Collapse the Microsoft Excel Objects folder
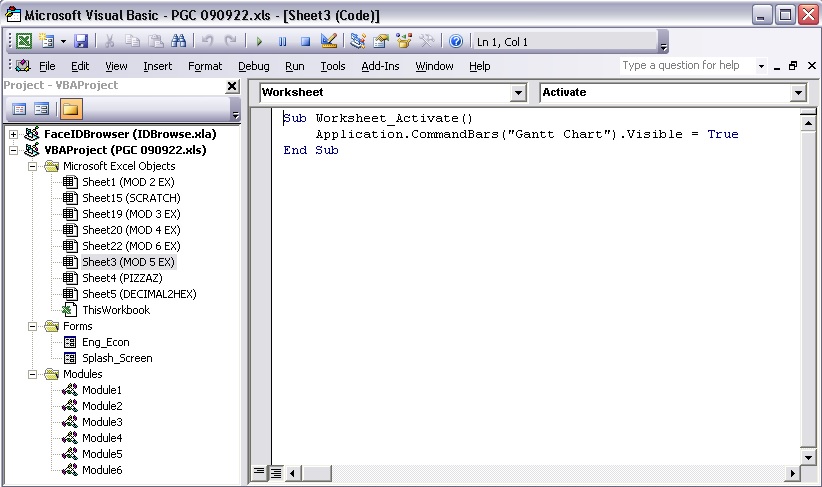 33,166
